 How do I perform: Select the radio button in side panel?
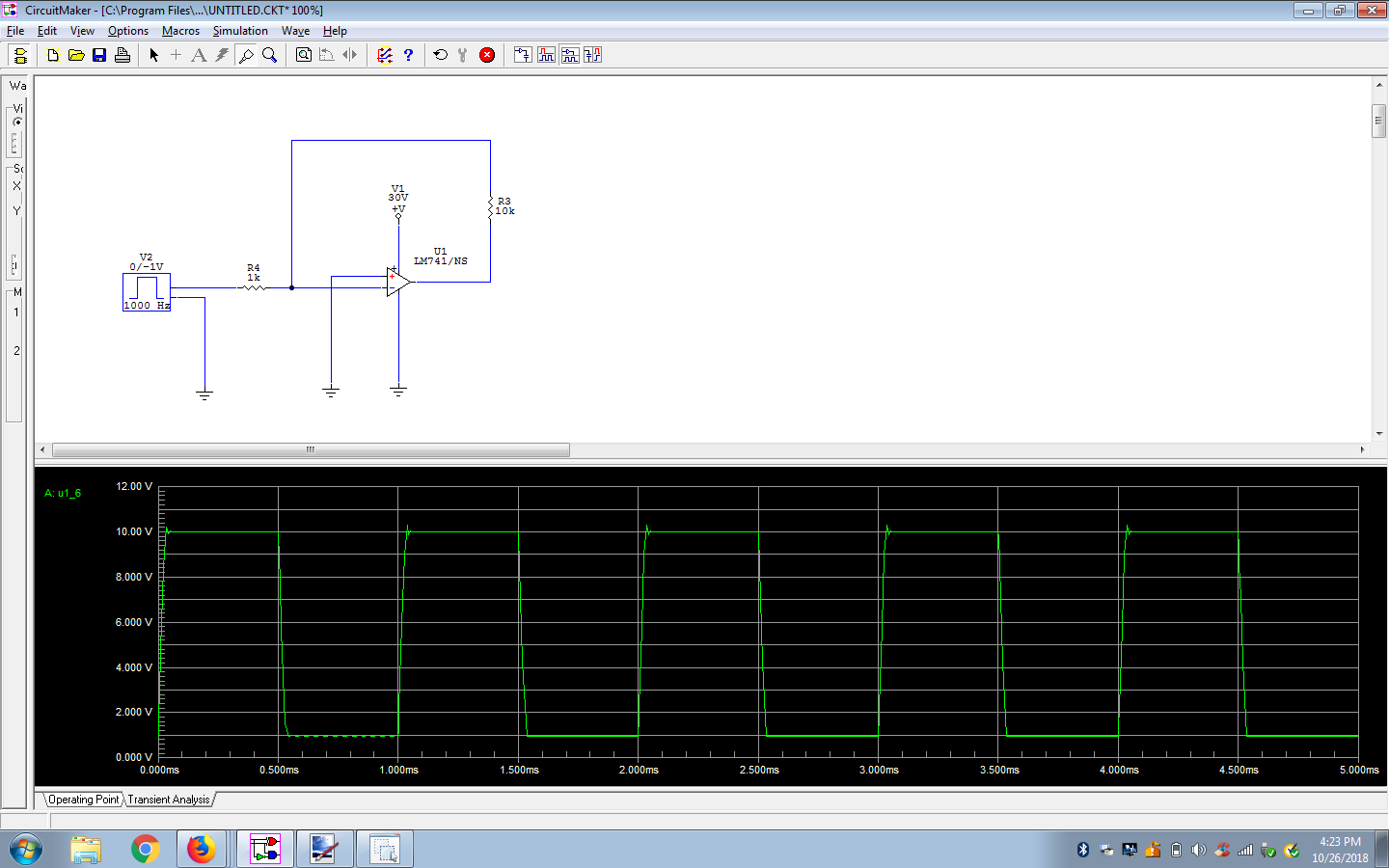[x=17, y=122]
